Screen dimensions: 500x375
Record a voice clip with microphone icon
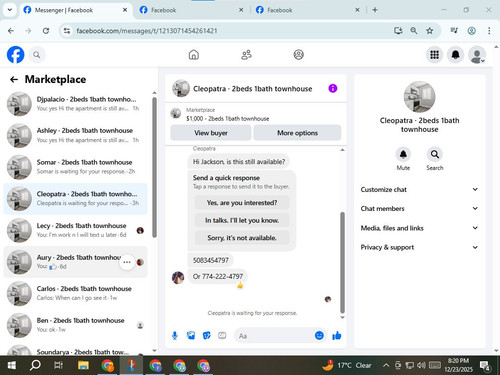coord(175,336)
